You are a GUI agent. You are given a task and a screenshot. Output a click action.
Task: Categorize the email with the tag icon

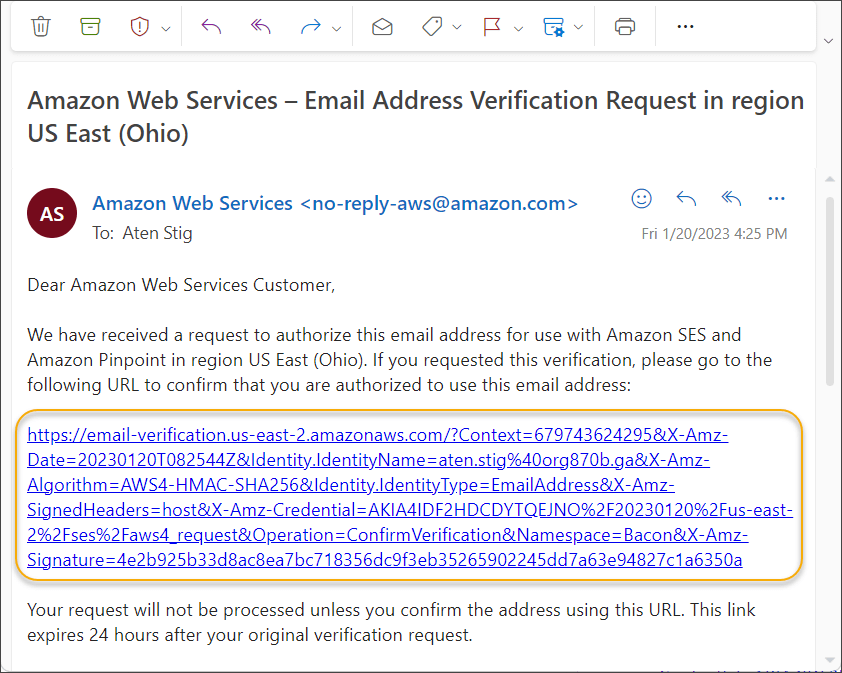[x=431, y=27]
